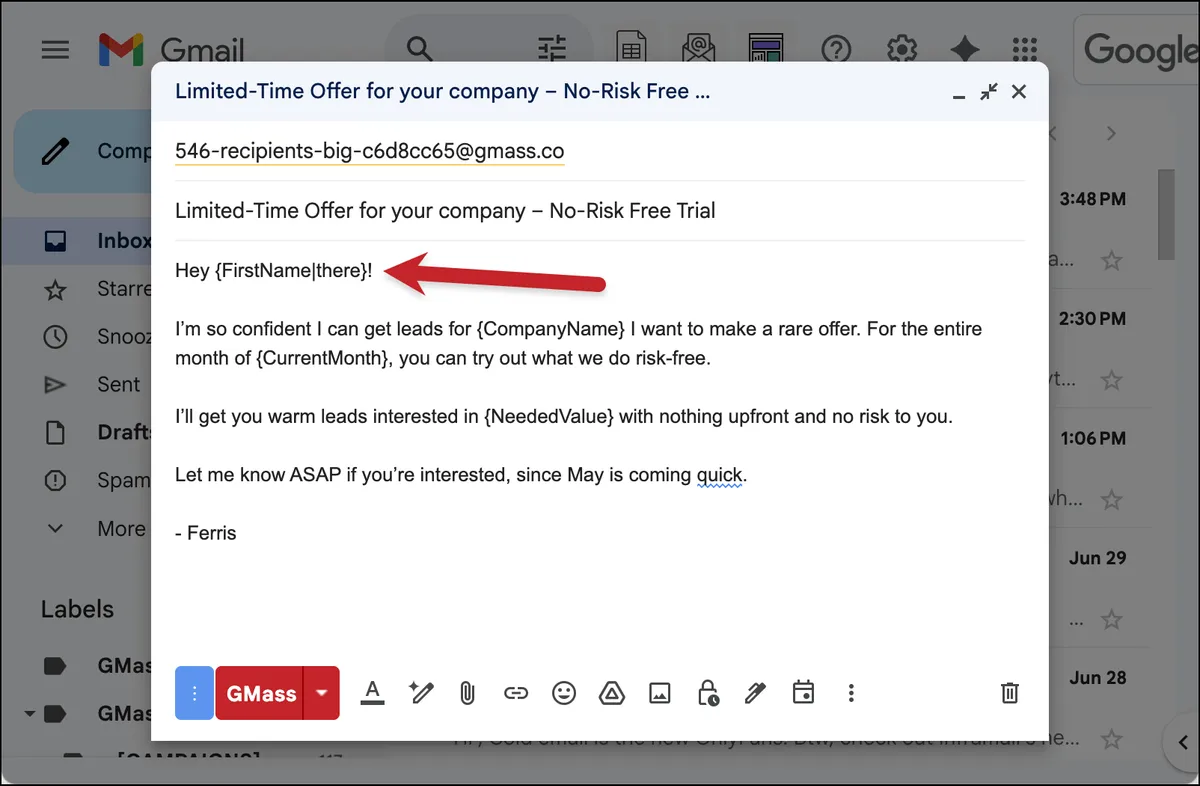Insert photo icon in compose toolbar
The height and width of the screenshot is (786, 1200).
coord(659,693)
